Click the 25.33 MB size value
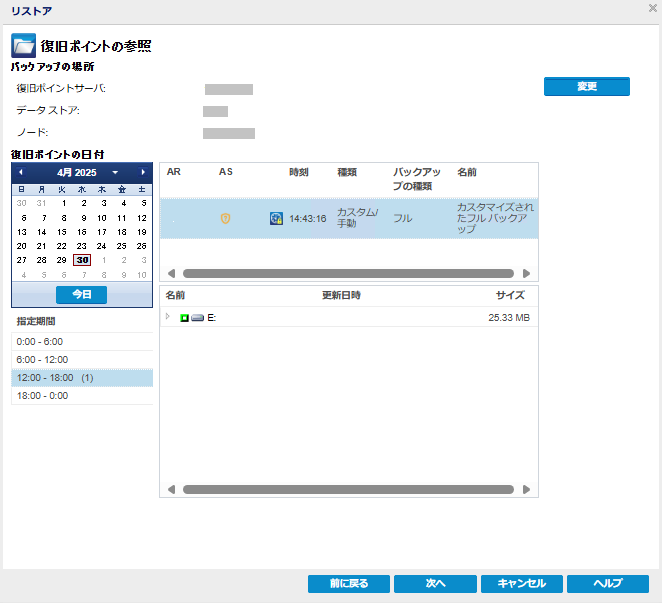This screenshot has height=603, width=662. pyautogui.click(x=509, y=318)
